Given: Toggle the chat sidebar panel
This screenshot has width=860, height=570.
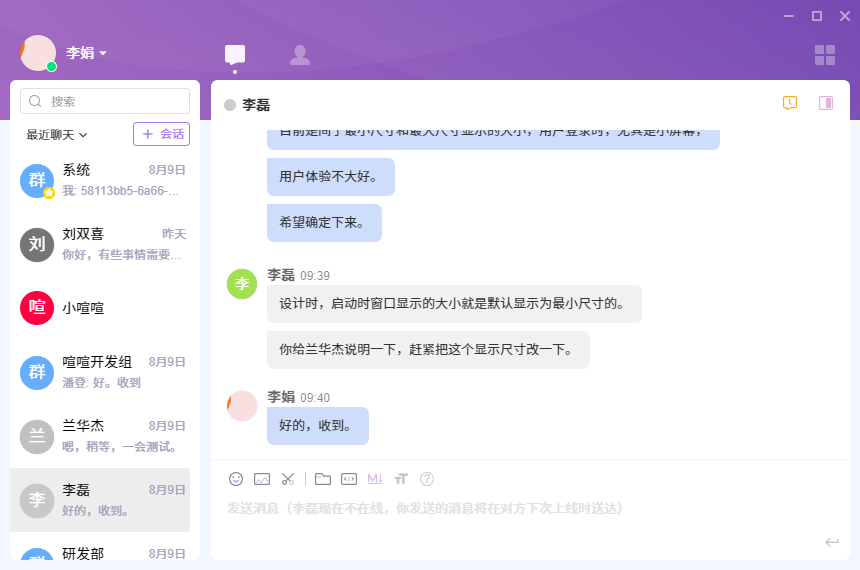Looking at the screenshot, I should (x=826, y=103).
